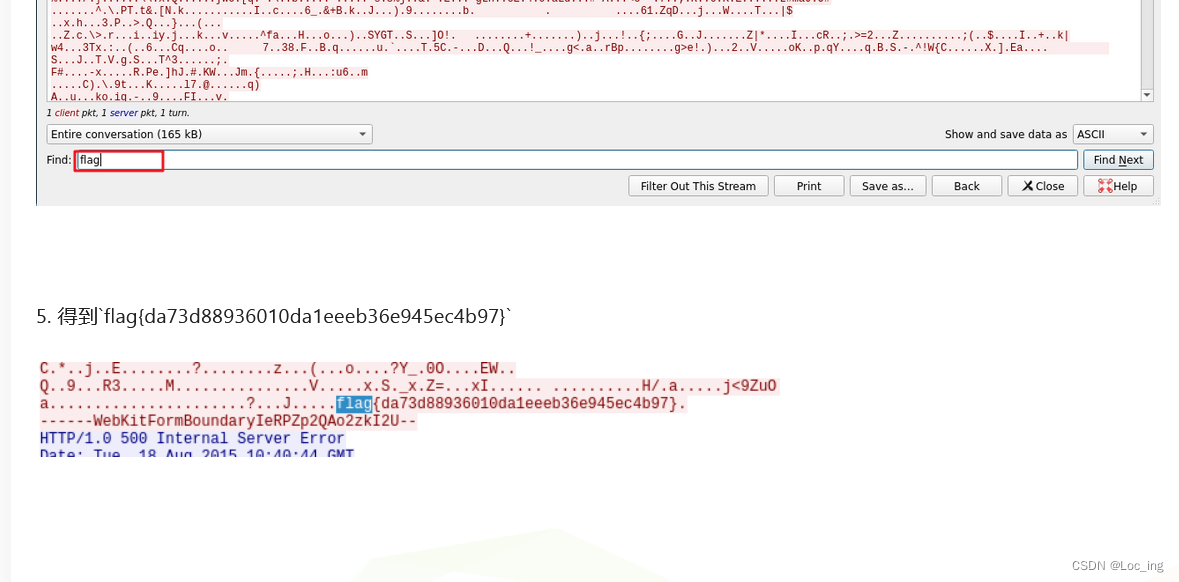1179x582 pixels.
Task: Click the Print button
Action: pyautogui.click(x=808, y=185)
